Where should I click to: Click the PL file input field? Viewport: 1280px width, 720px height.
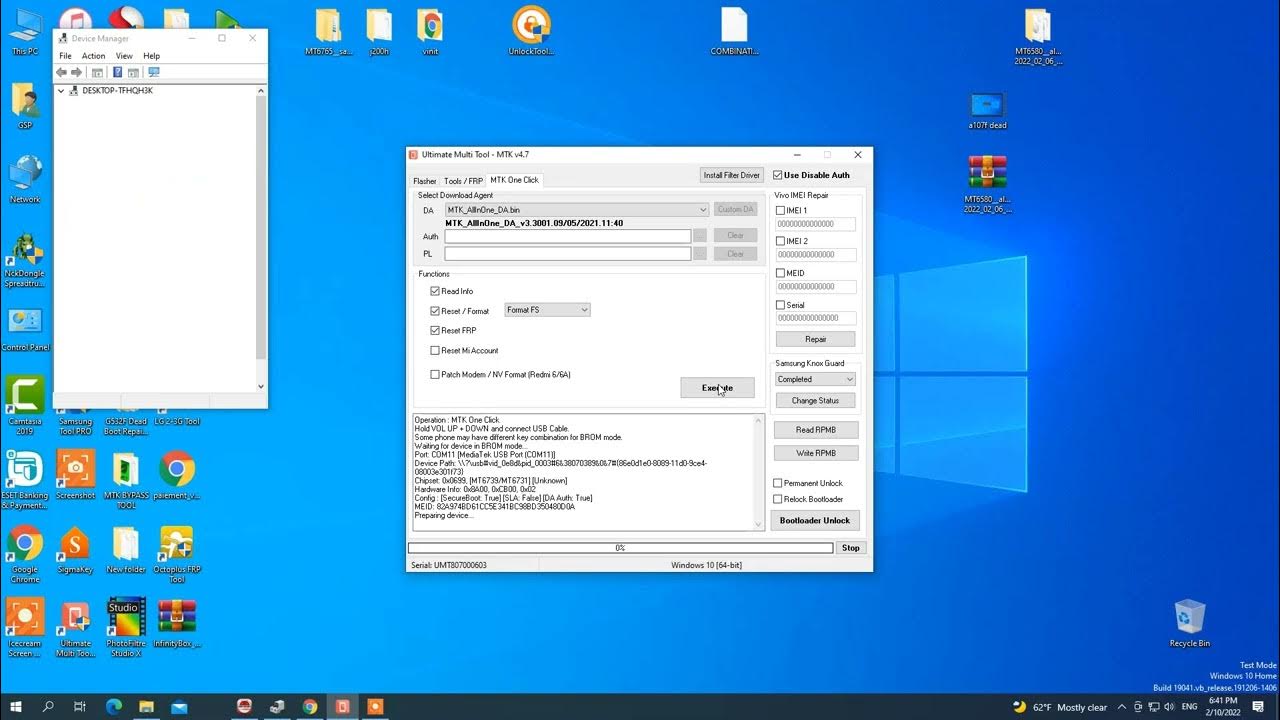[568, 254]
